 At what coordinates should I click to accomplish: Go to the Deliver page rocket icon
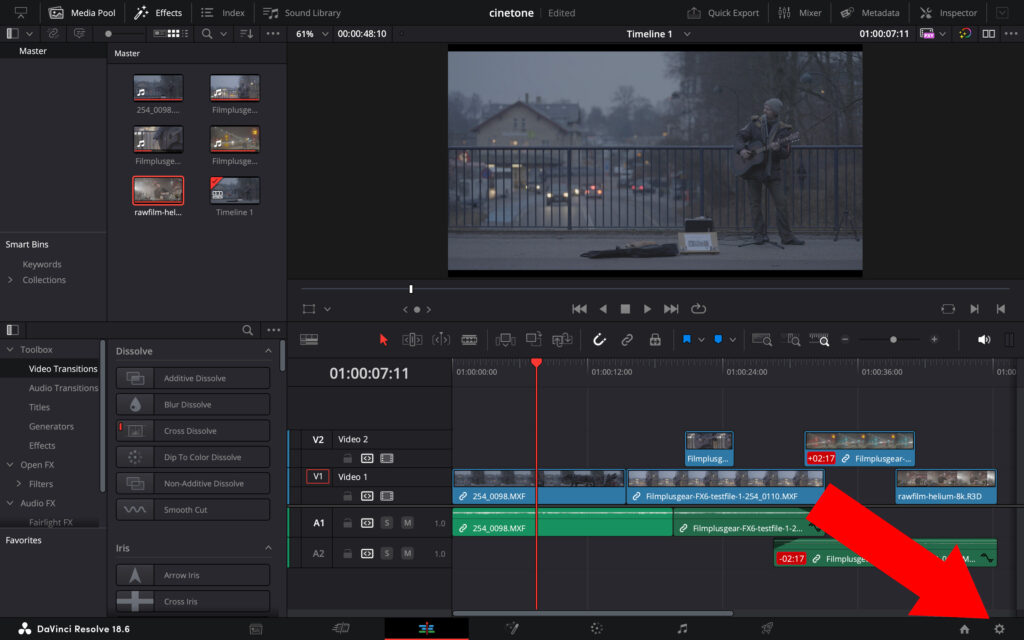(x=767, y=629)
